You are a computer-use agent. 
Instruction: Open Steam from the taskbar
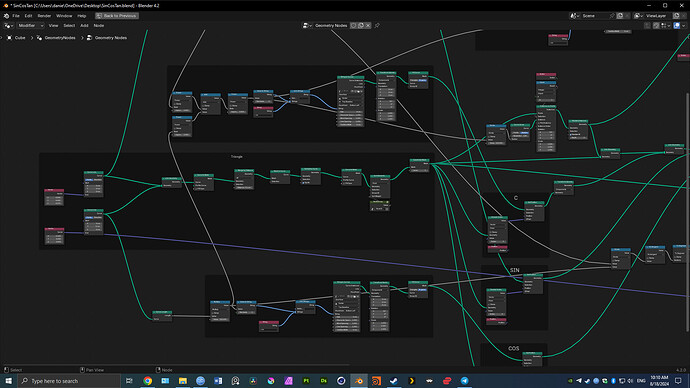click(394, 381)
